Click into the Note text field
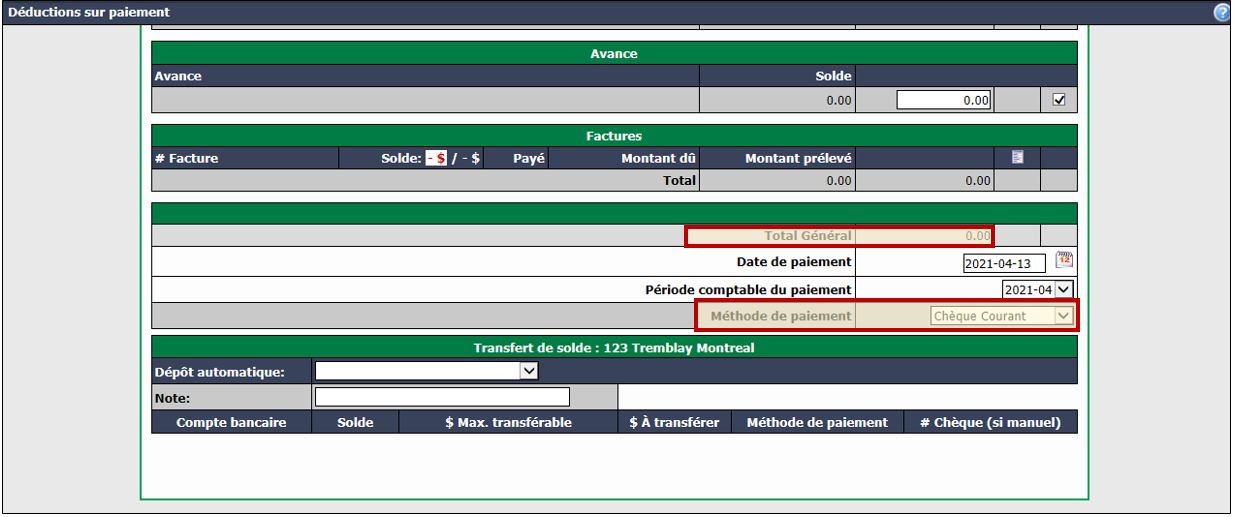Screen dimensions: 1234x517 click(442, 397)
